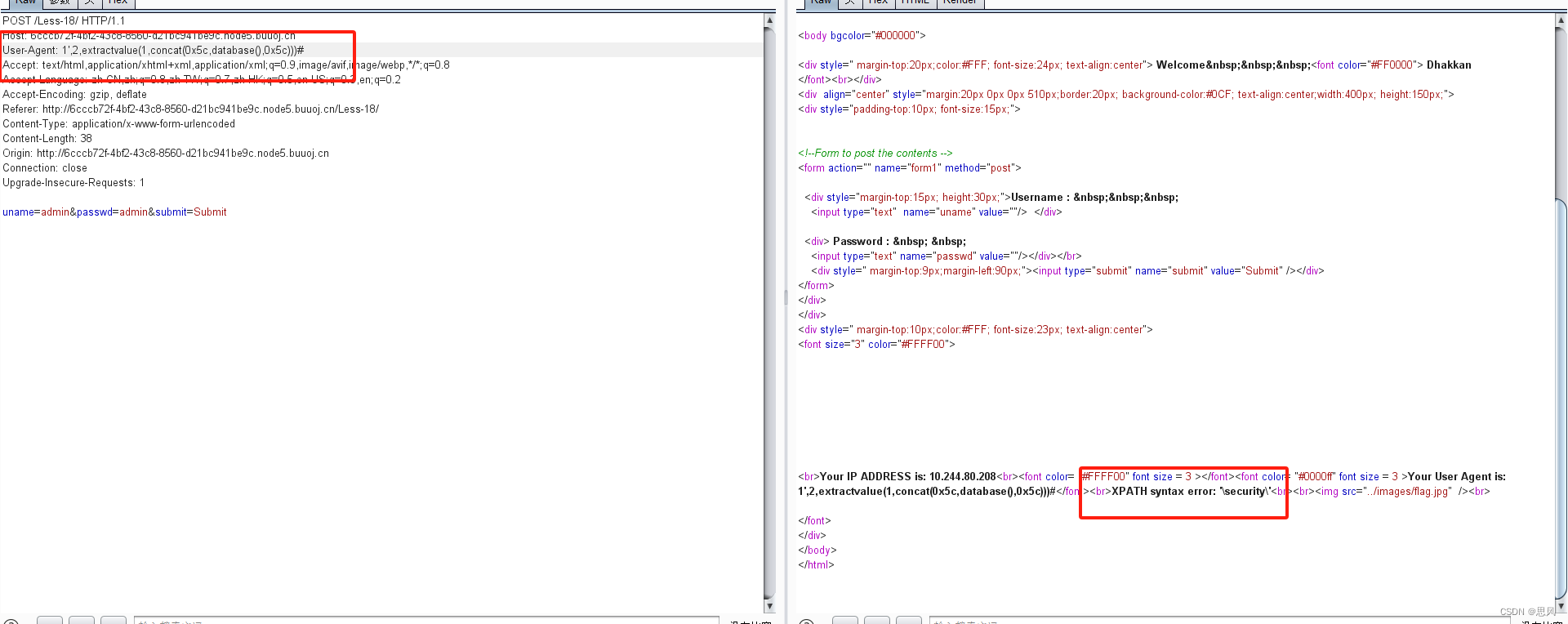Click response pane scroll-down arrow
Screen dimensions: 1568x624
click(x=1561, y=606)
